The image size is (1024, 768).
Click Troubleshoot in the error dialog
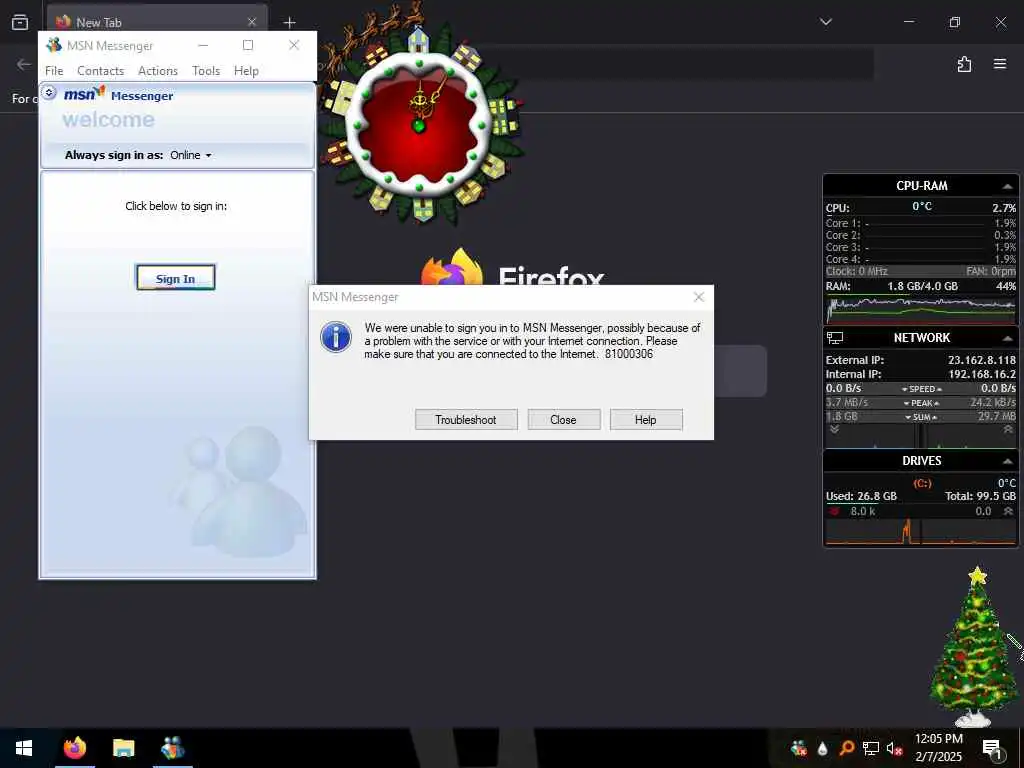pyautogui.click(x=466, y=419)
